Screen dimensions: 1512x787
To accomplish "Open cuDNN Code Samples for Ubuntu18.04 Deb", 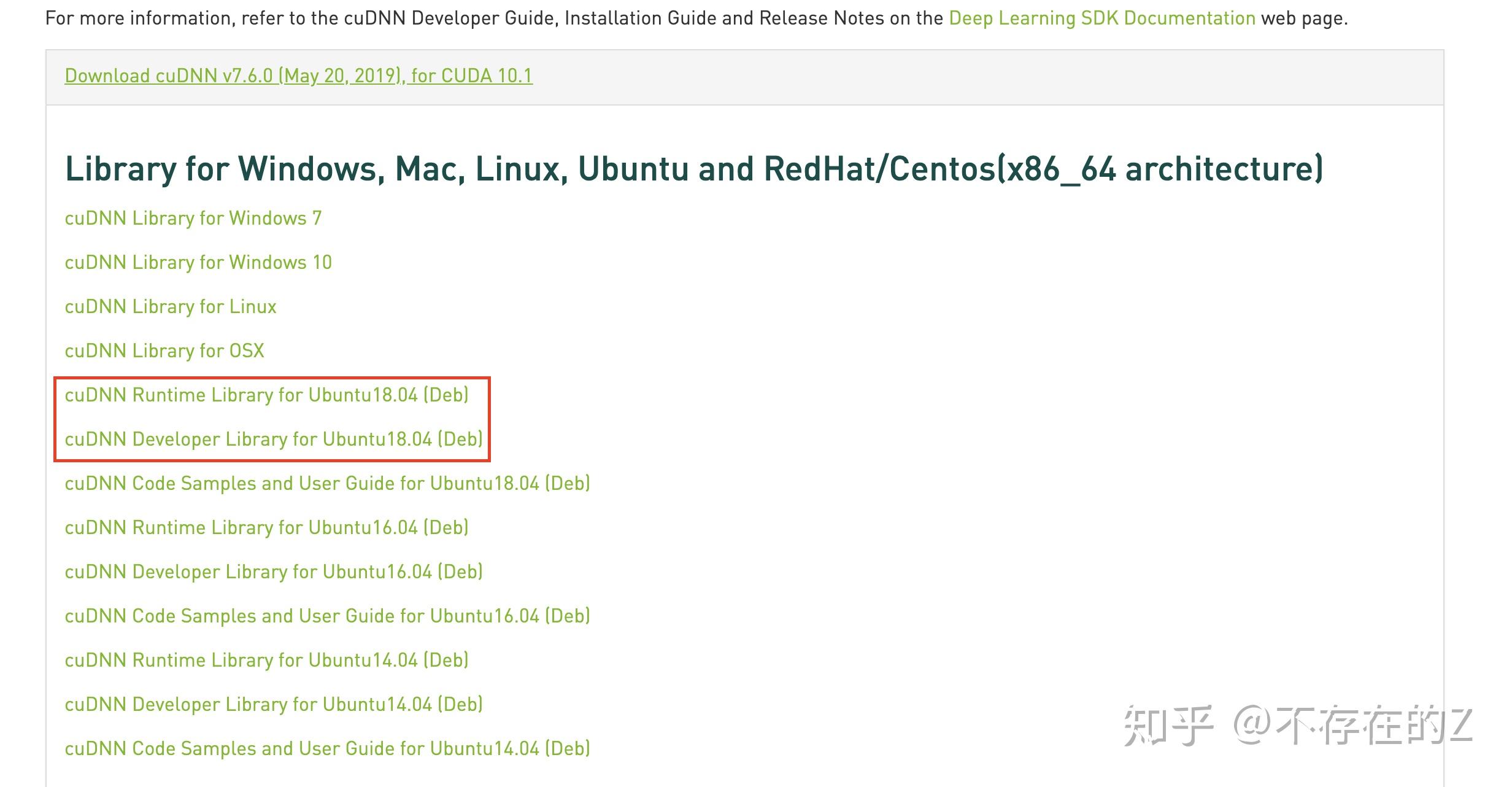I will click(x=327, y=484).
